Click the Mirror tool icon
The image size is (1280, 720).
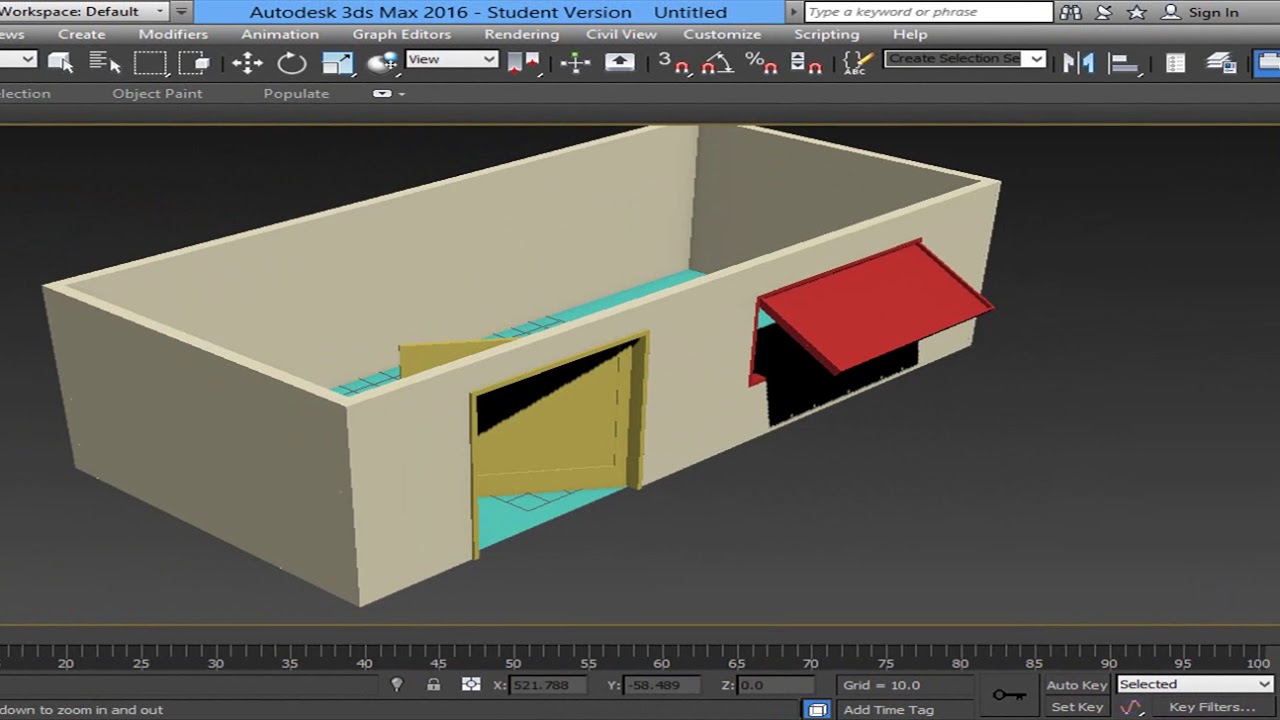pyautogui.click(x=1077, y=63)
